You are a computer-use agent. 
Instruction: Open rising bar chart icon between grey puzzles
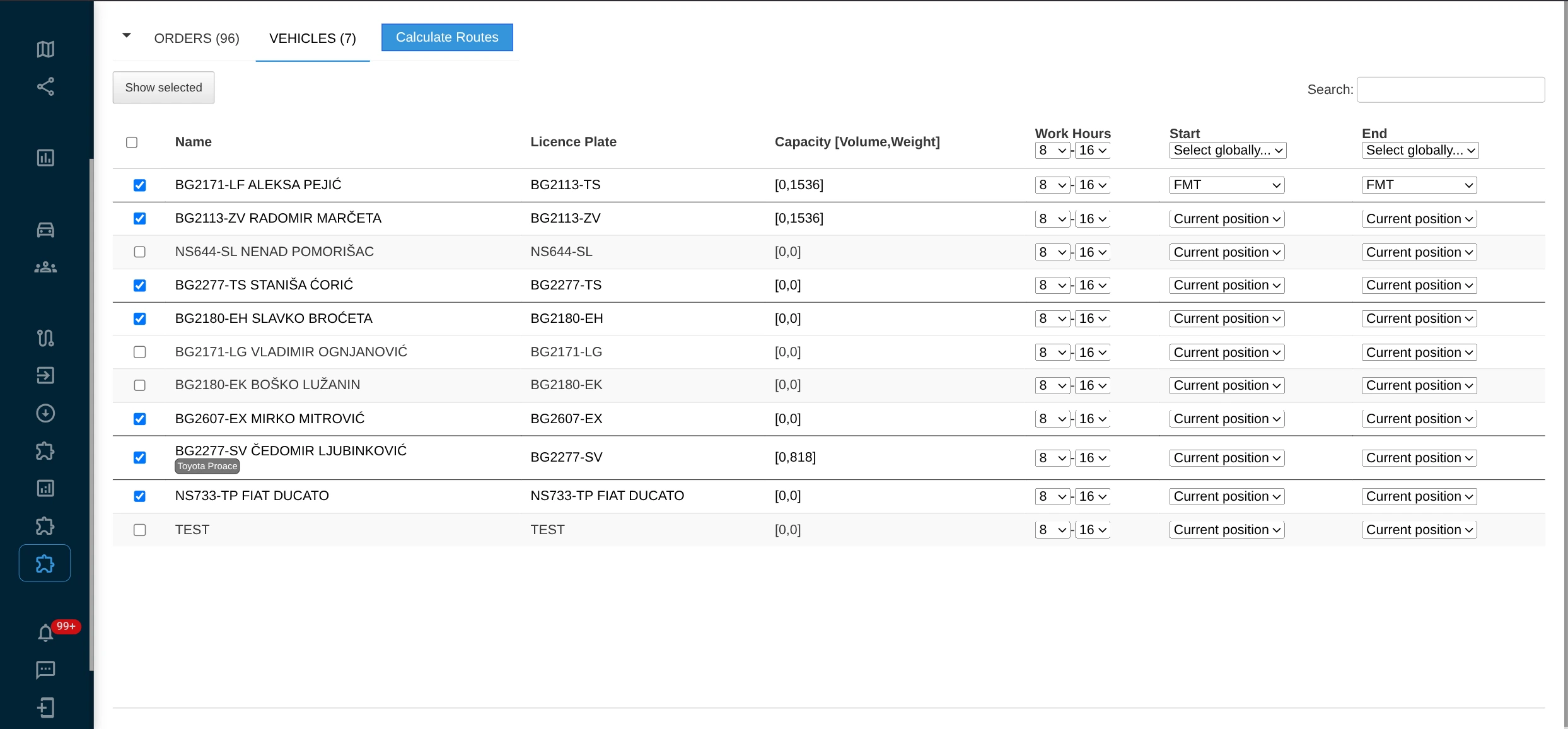coord(45,488)
